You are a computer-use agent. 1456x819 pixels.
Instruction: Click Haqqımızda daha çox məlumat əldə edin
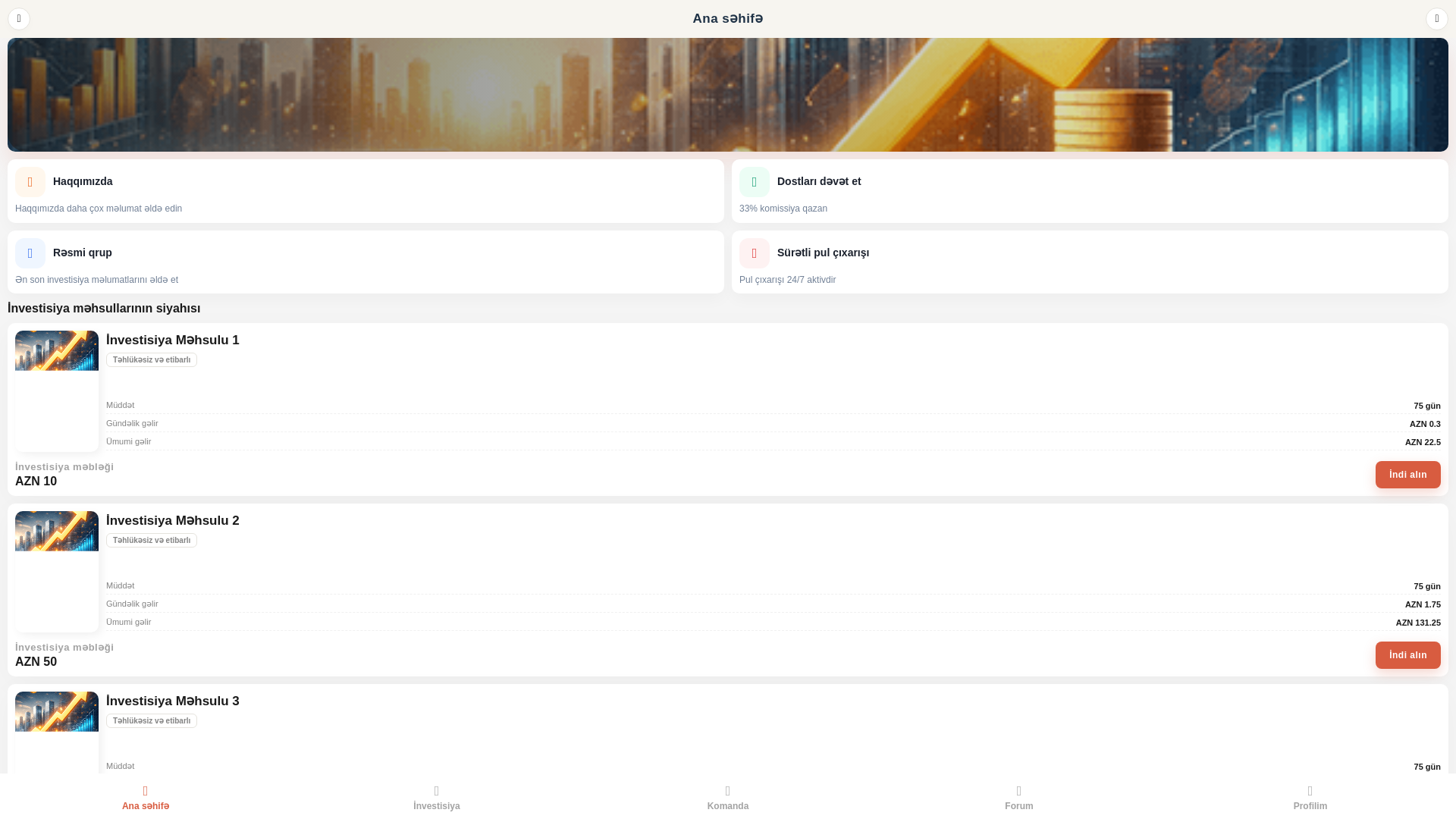click(x=99, y=209)
